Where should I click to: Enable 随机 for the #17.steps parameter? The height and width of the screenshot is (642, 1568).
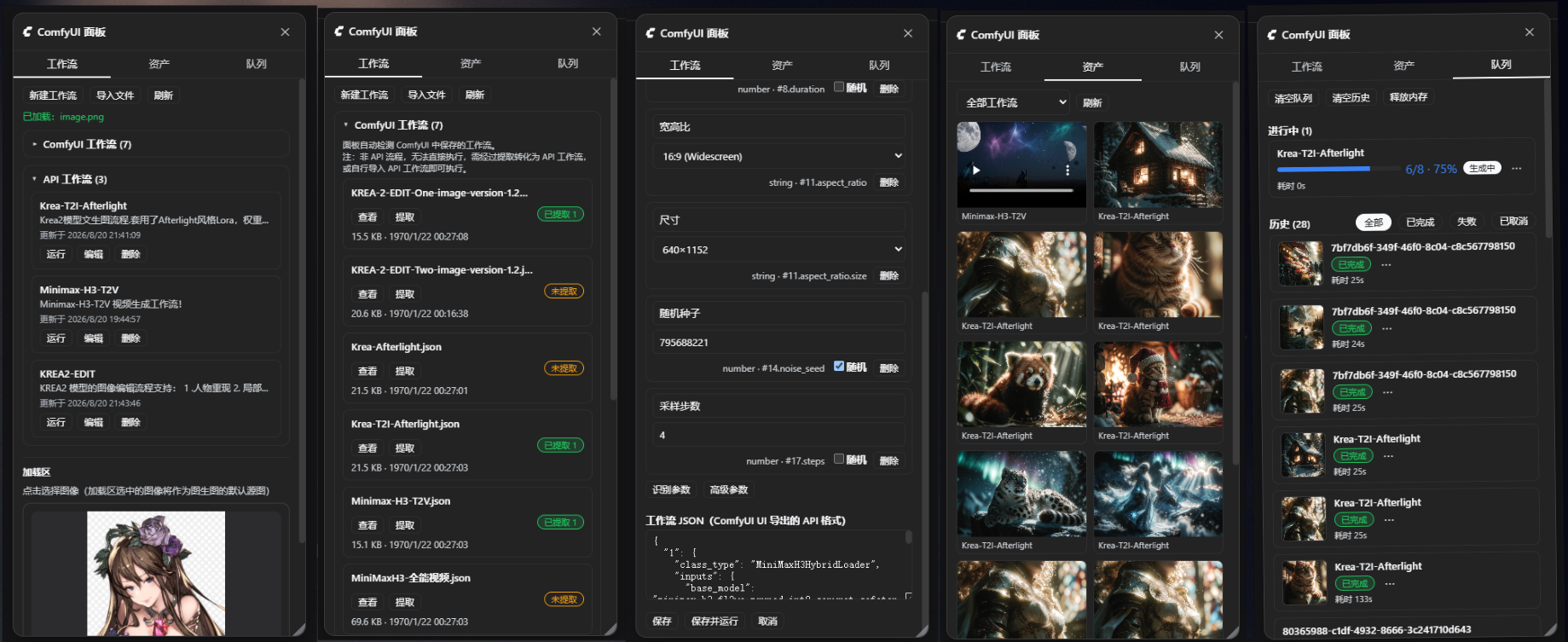pyautogui.click(x=839, y=459)
